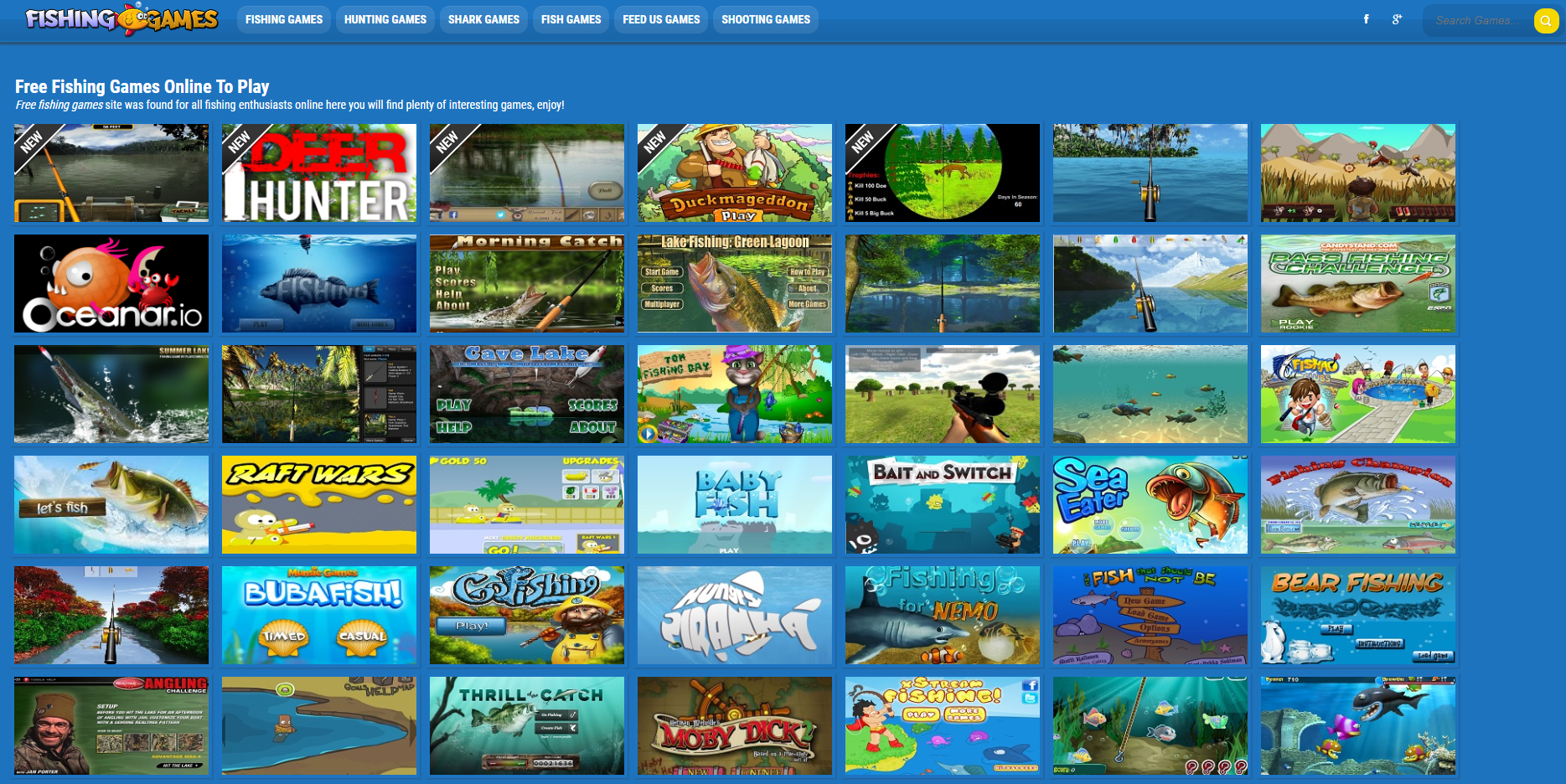Open the Fish That Should Not Be thumbnail
Viewport: 1566px width, 784px height.
(1150, 616)
